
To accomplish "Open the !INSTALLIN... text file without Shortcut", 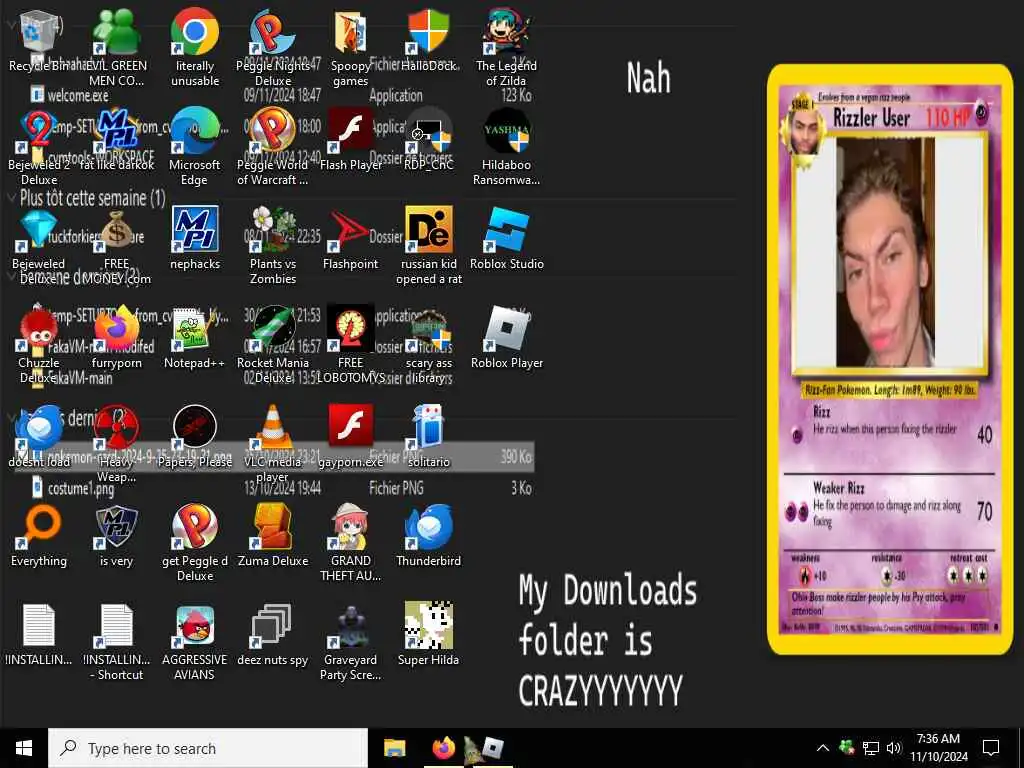I will (39, 627).
